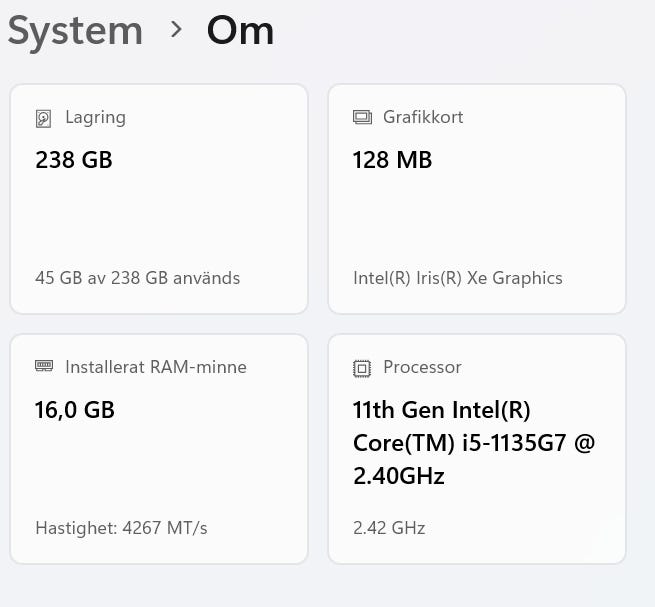Click the Core i5-1135G7 processor name
The width and height of the screenshot is (655, 607).
[474, 443]
